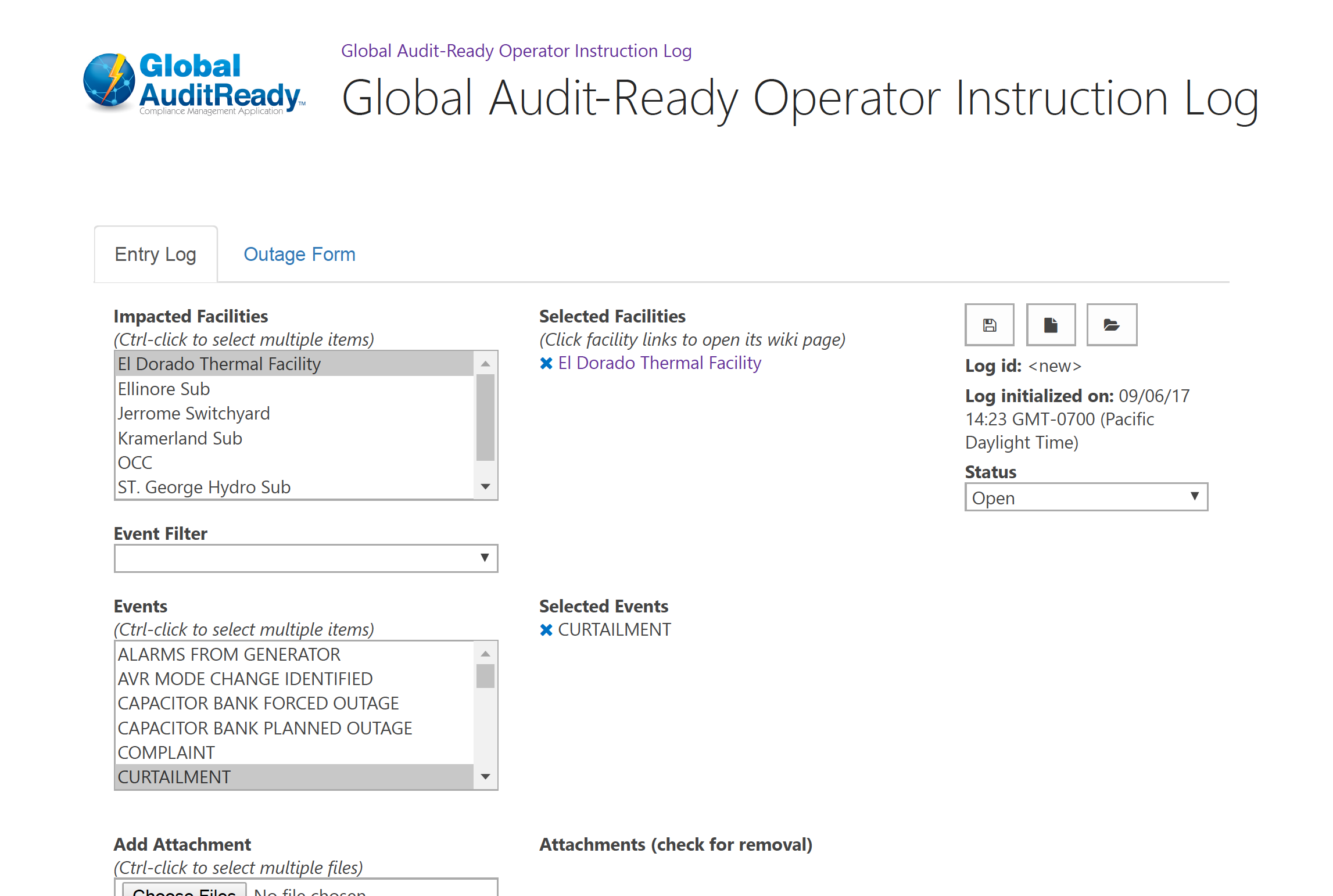Screen dimensions: 1333x896
Task: Click Events list scrollbar up arrow
Action: point(485,654)
